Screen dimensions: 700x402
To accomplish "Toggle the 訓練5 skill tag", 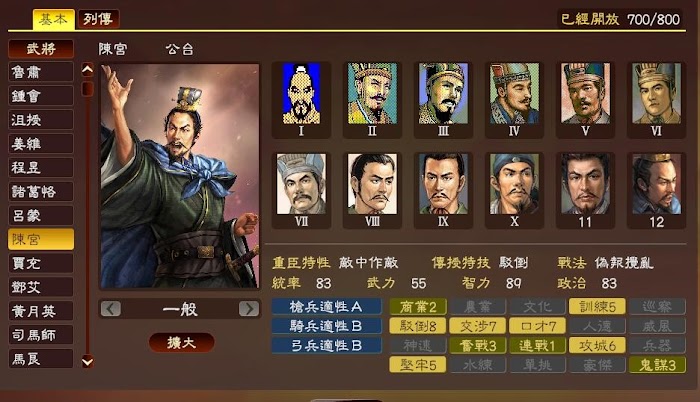I will pos(597,306).
